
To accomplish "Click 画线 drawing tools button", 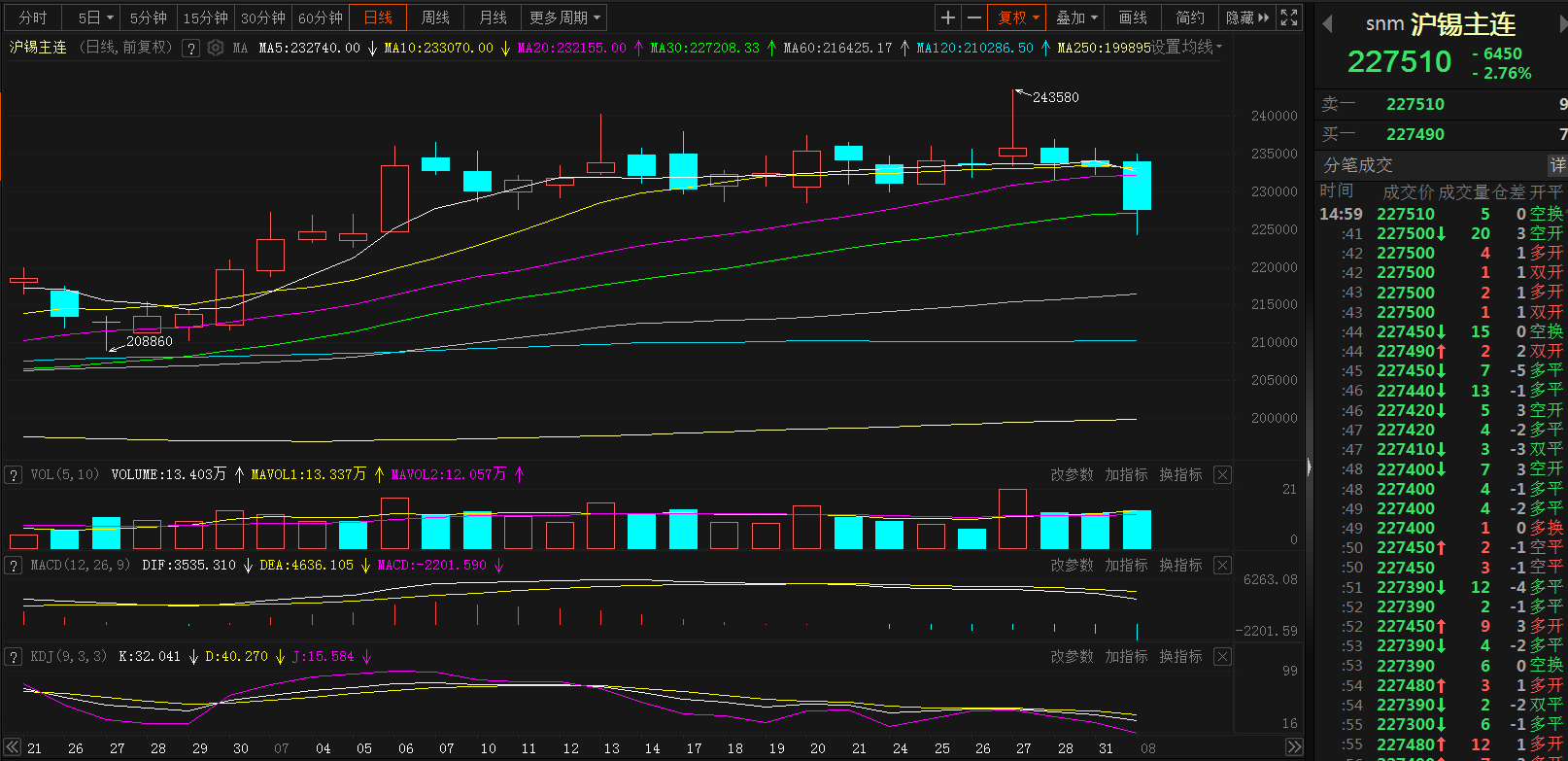I will (1133, 17).
